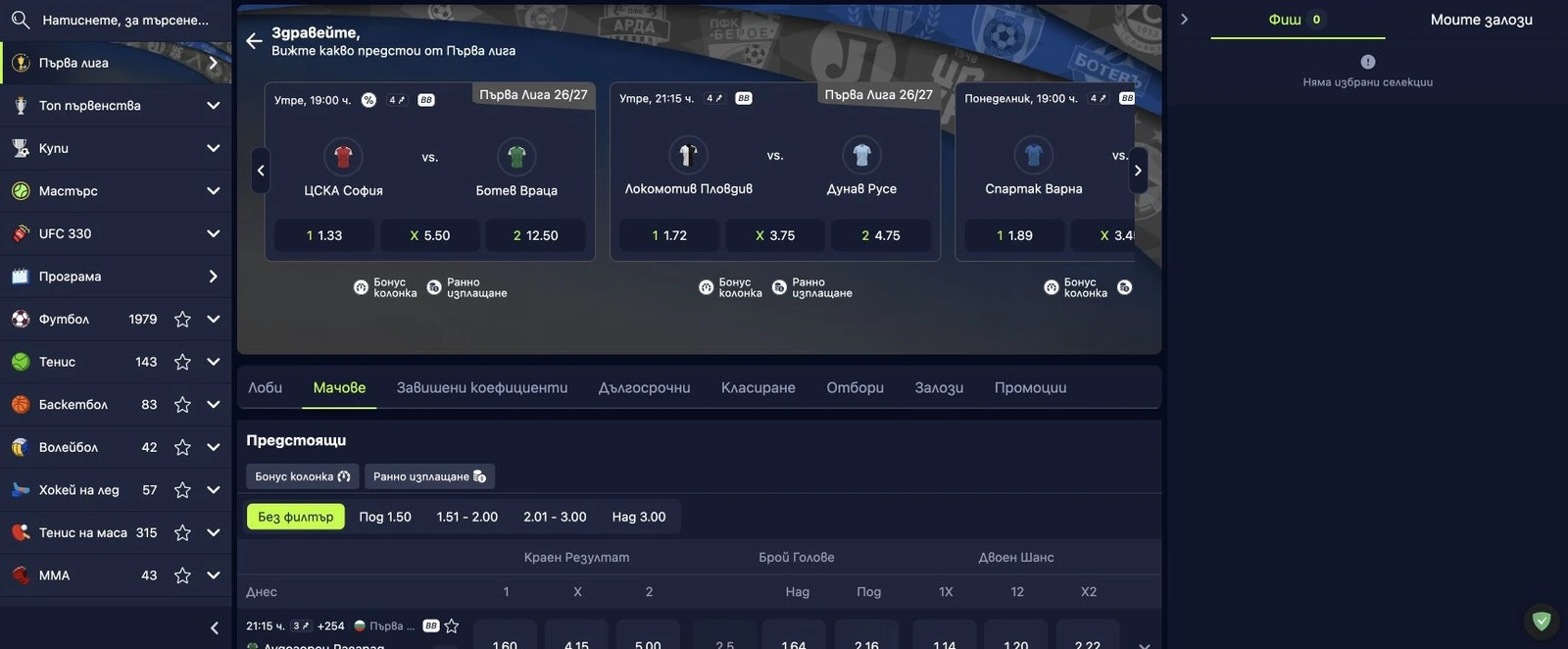Favorite Баскетбол with its star icon
Image resolution: width=1568 pixels, height=649 pixels.
pos(182,405)
